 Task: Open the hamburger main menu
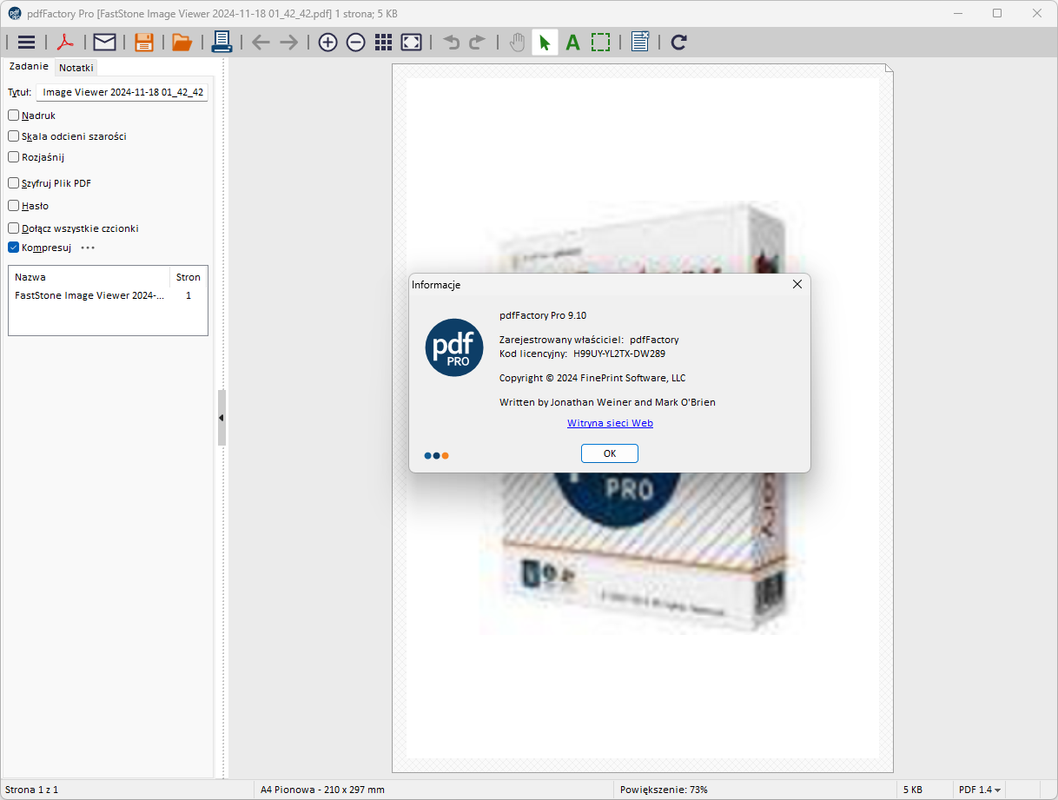(x=26, y=42)
